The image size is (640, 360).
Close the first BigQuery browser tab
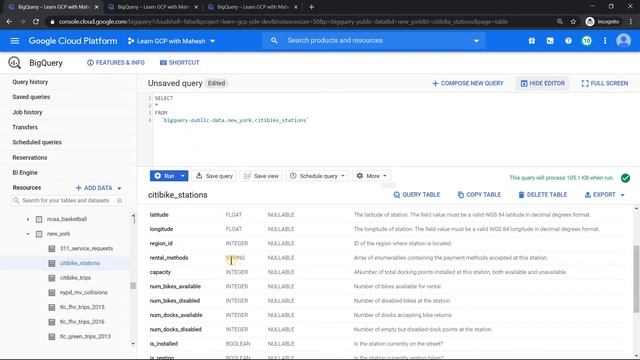[97, 7]
